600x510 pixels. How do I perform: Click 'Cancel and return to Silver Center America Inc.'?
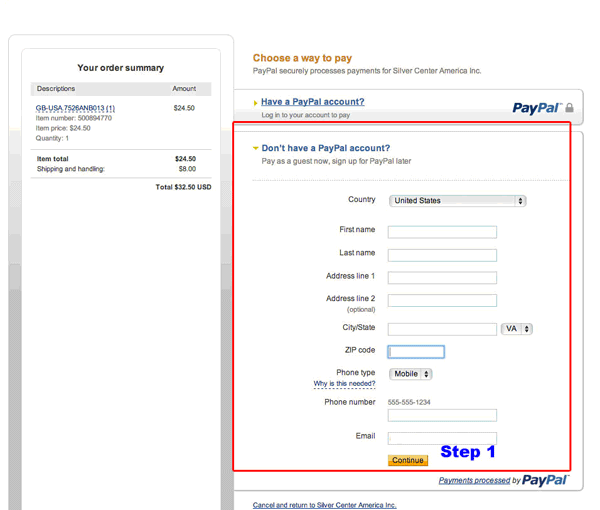click(324, 505)
